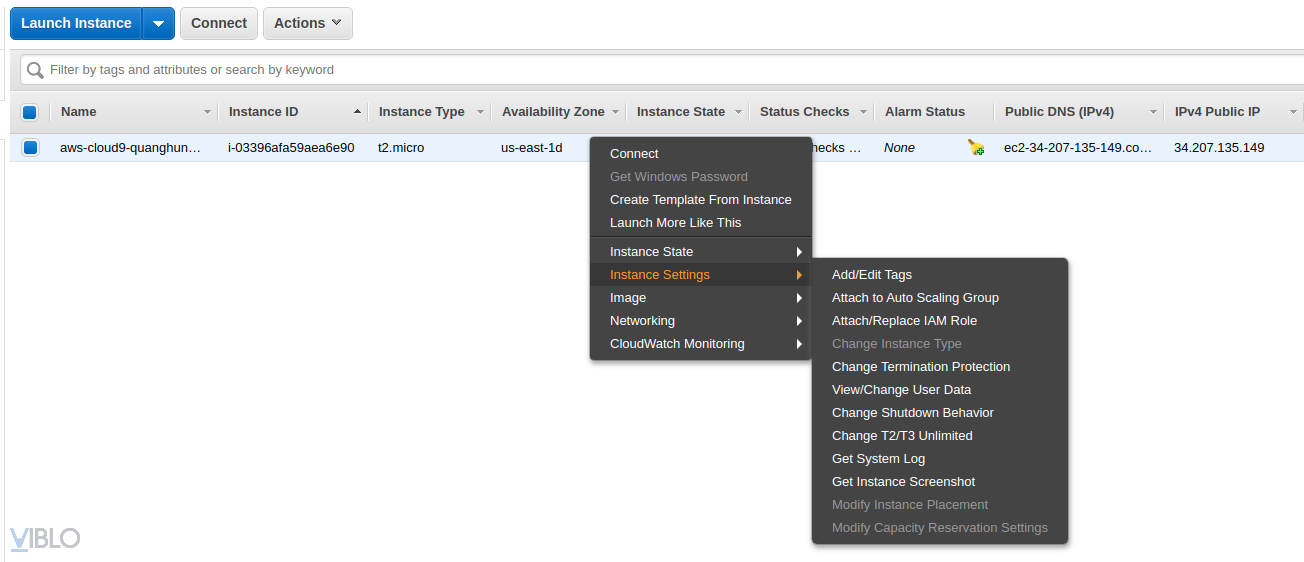
Task: Expand the Actions dropdown
Action: [x=308, y=24]
